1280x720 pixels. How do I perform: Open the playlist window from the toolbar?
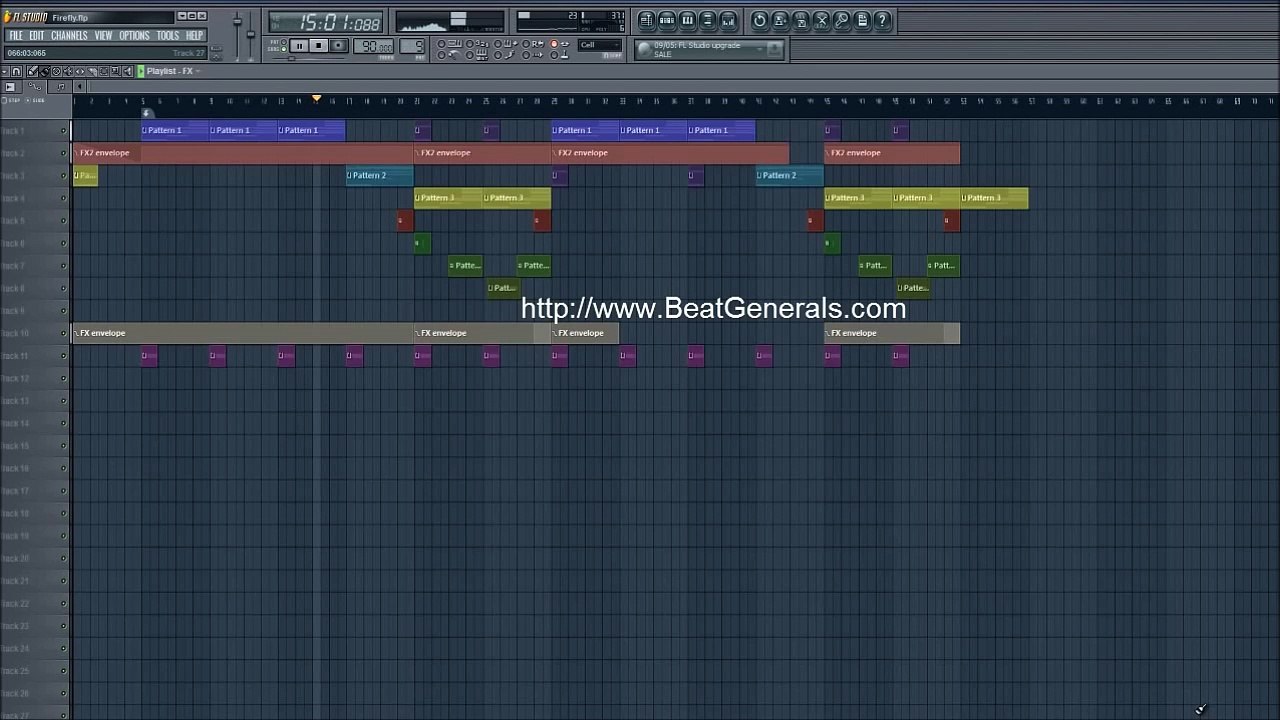point(647,21)
